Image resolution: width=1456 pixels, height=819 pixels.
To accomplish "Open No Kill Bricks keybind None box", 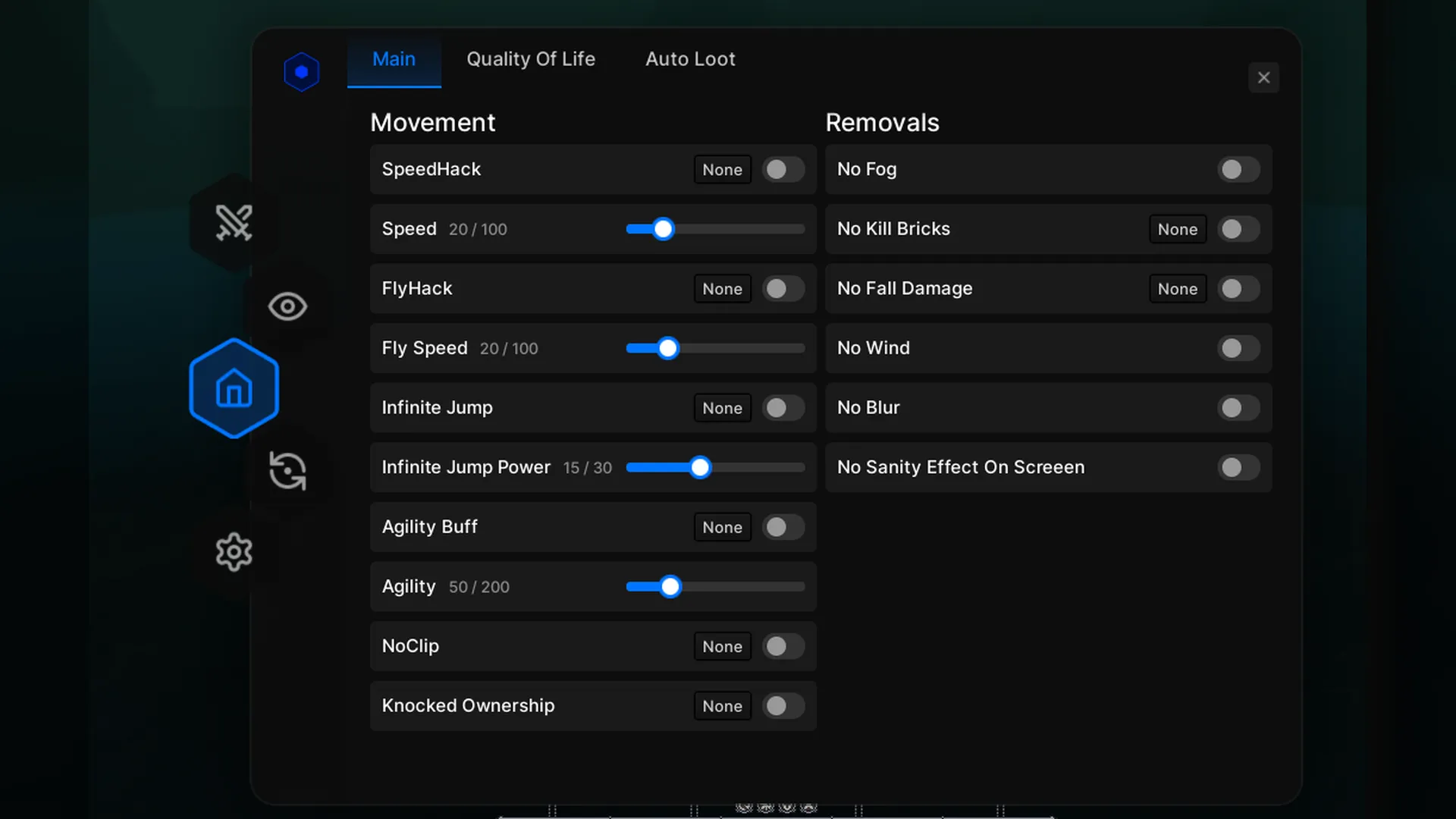I will click(x=1177, y=229).
